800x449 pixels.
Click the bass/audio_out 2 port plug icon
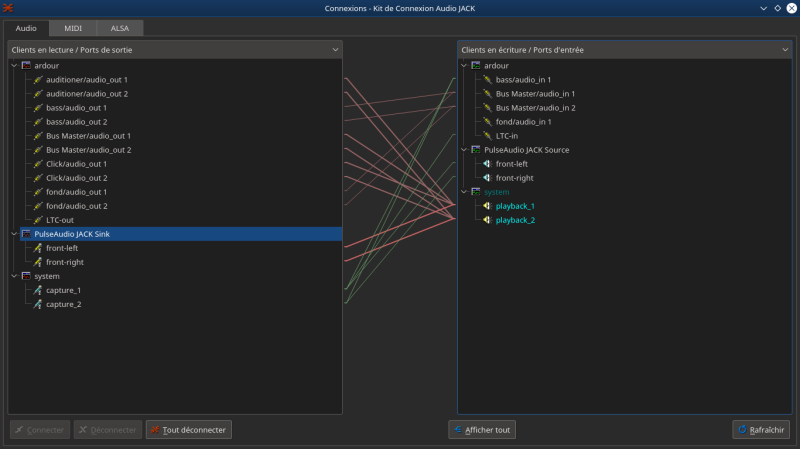tap(38, 121)
